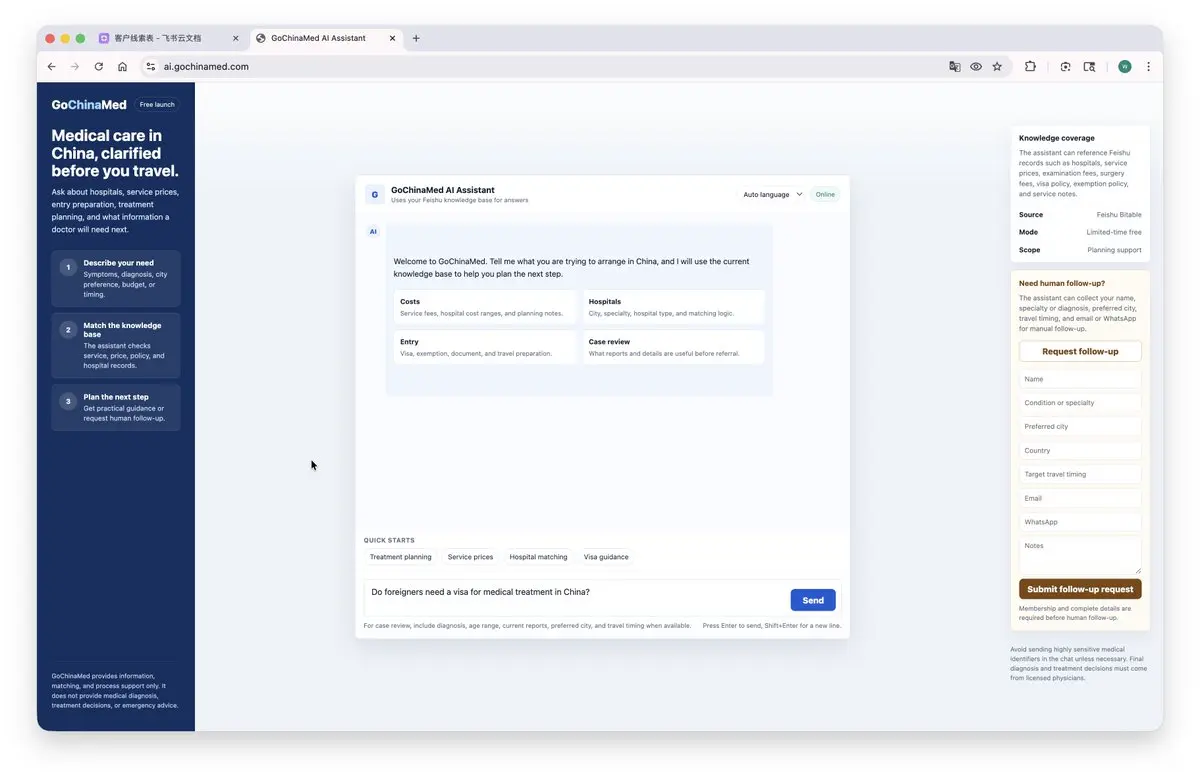Click the 'Need human follow-up?' heading
The width and height of the screenshot is (1200, 780).
click(1062, 283)
